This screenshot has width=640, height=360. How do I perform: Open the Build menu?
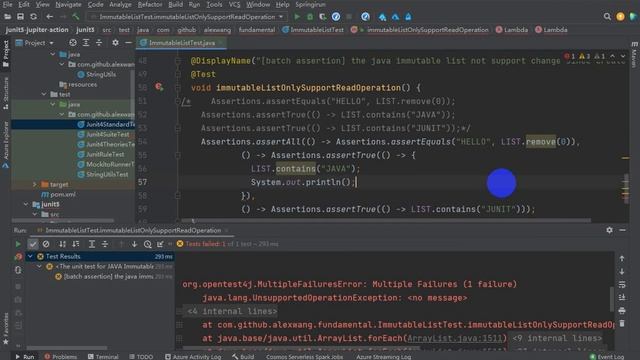coord(176,4)
